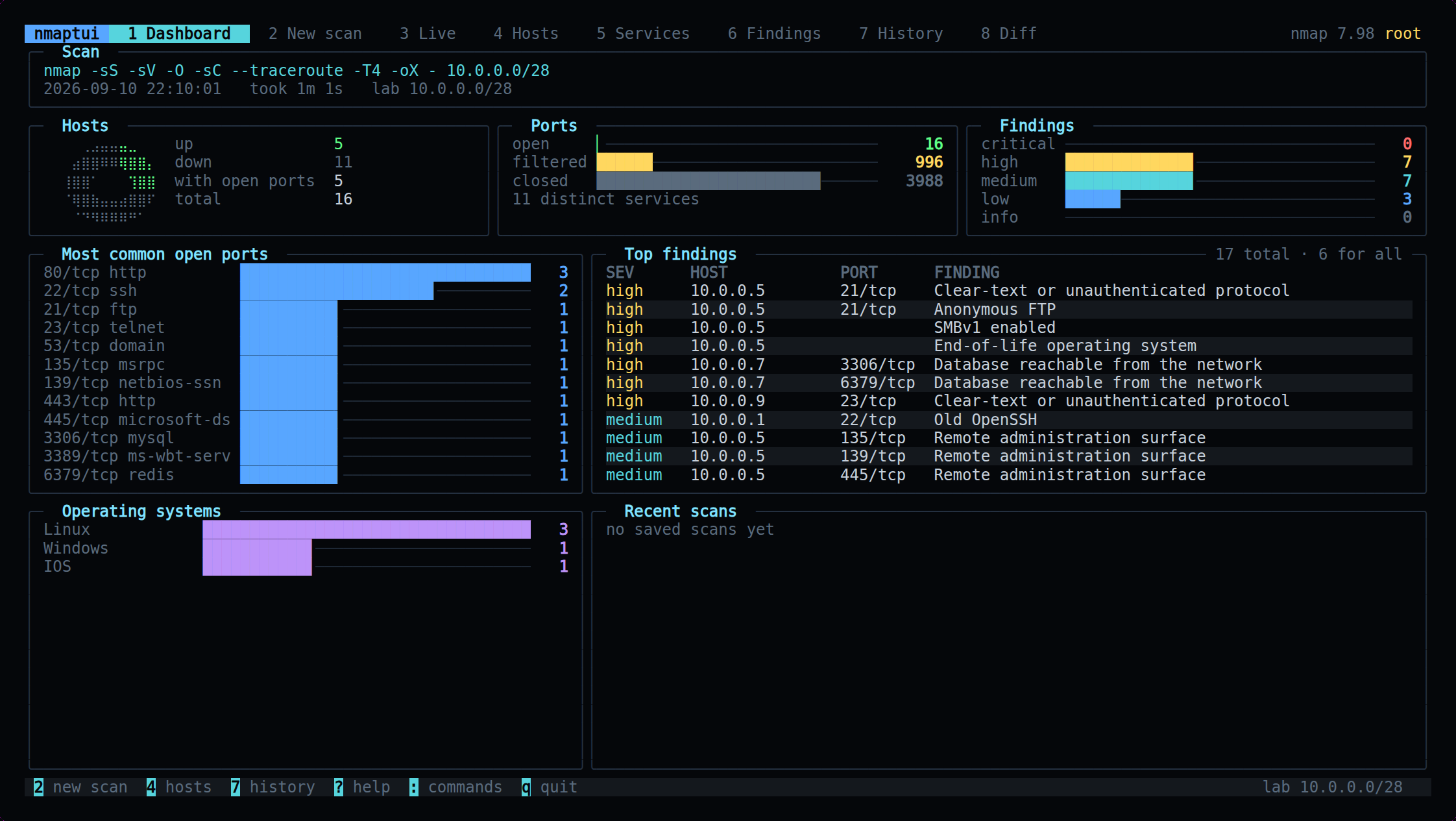
Task: Select the 6379/tcp database reachable finding
Action: [1009, 383]
